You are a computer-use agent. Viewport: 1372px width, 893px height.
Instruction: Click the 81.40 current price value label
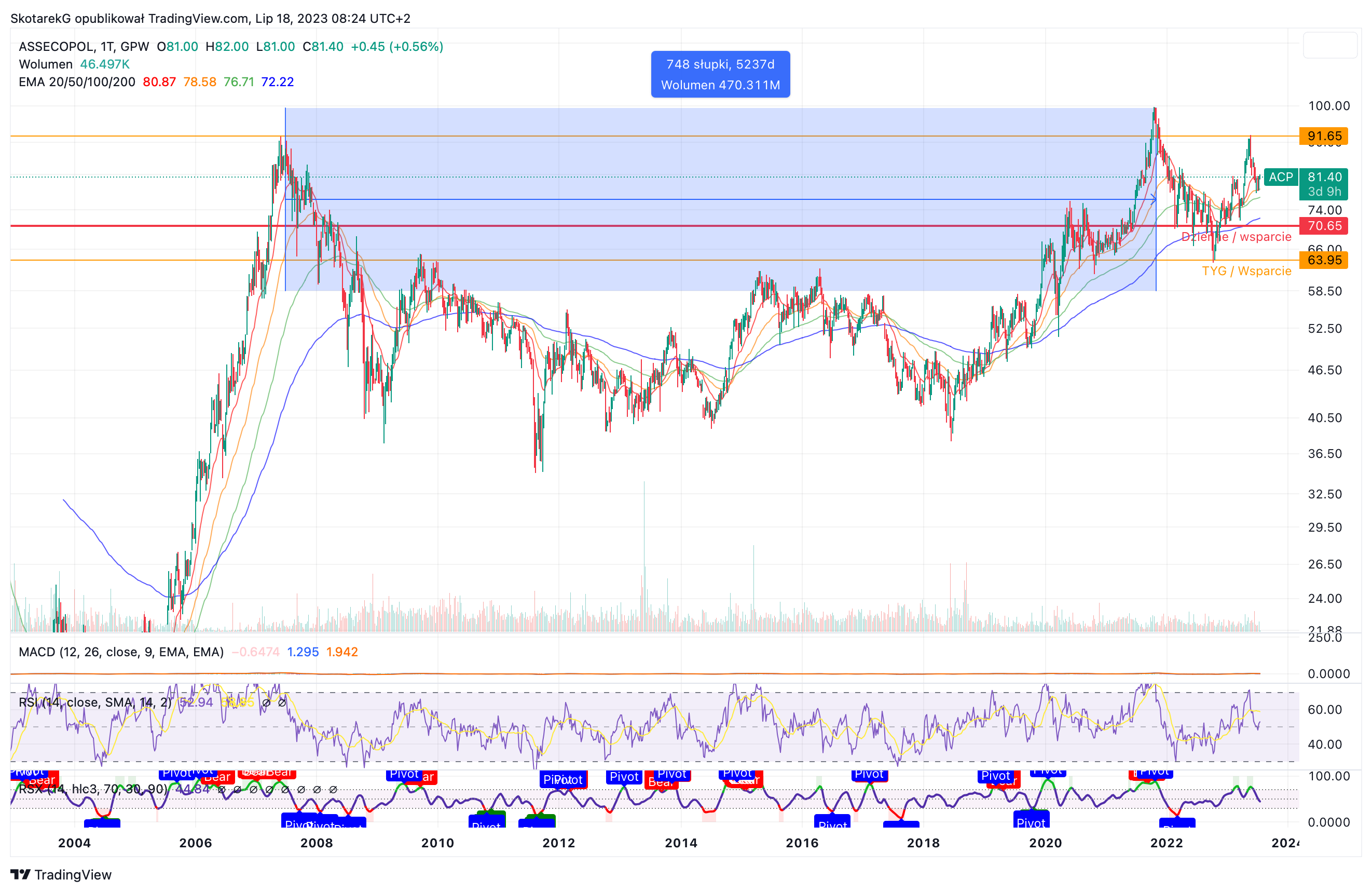tap(1324, 177)
